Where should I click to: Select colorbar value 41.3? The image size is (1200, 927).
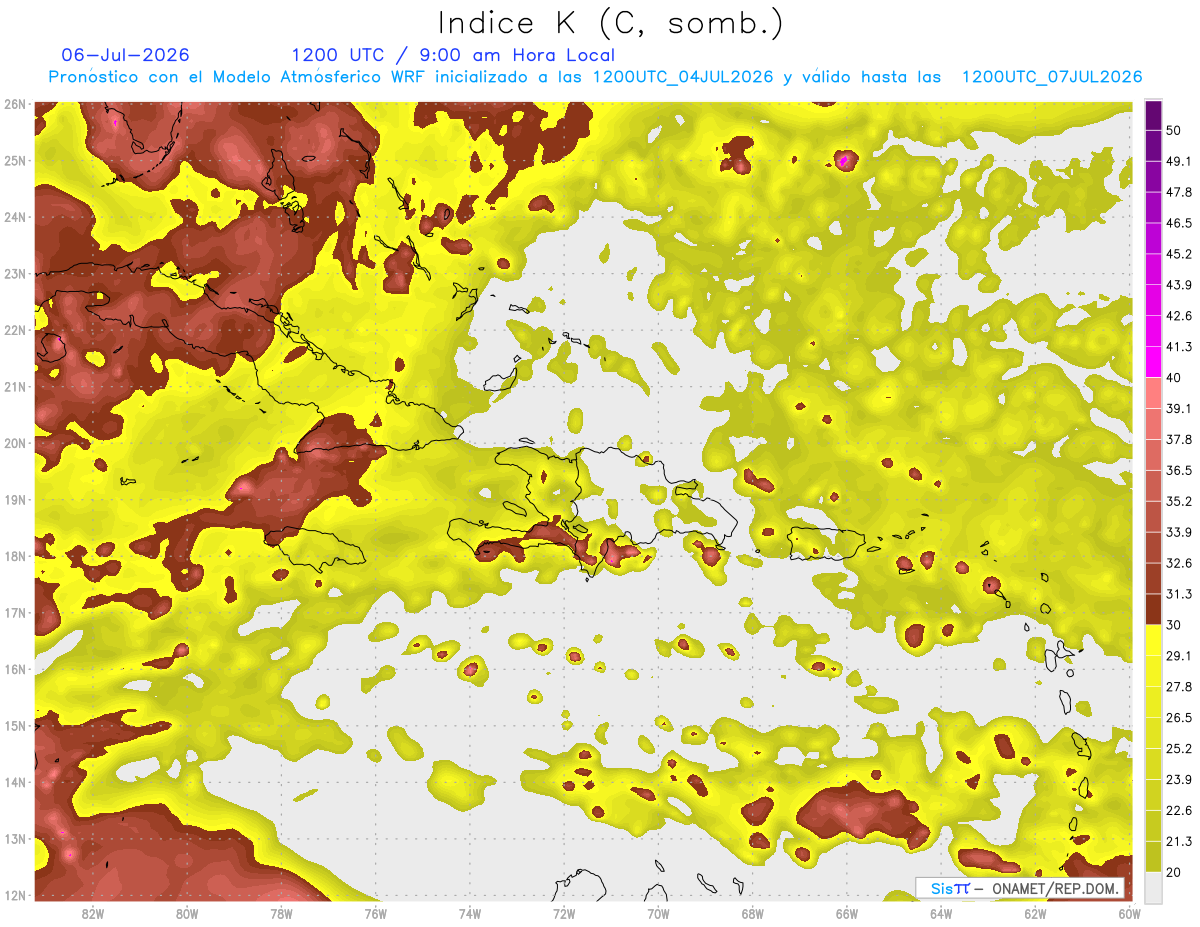[1180, 347]
